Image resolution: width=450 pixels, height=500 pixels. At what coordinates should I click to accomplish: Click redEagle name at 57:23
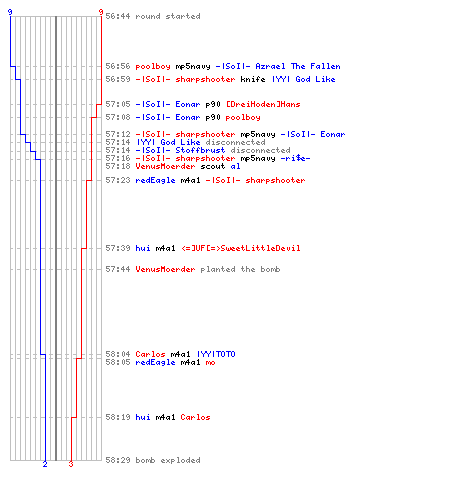(x=155, y=180)
